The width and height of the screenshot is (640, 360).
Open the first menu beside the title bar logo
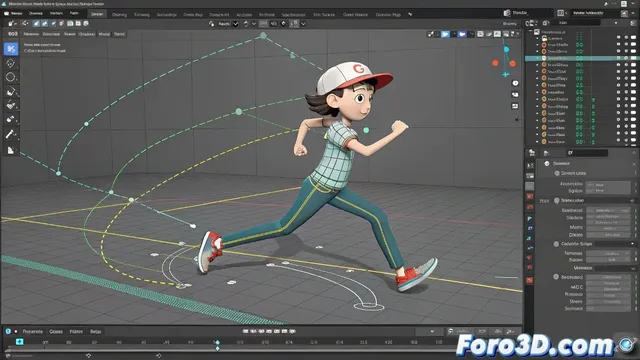click(x=16, y=13)
